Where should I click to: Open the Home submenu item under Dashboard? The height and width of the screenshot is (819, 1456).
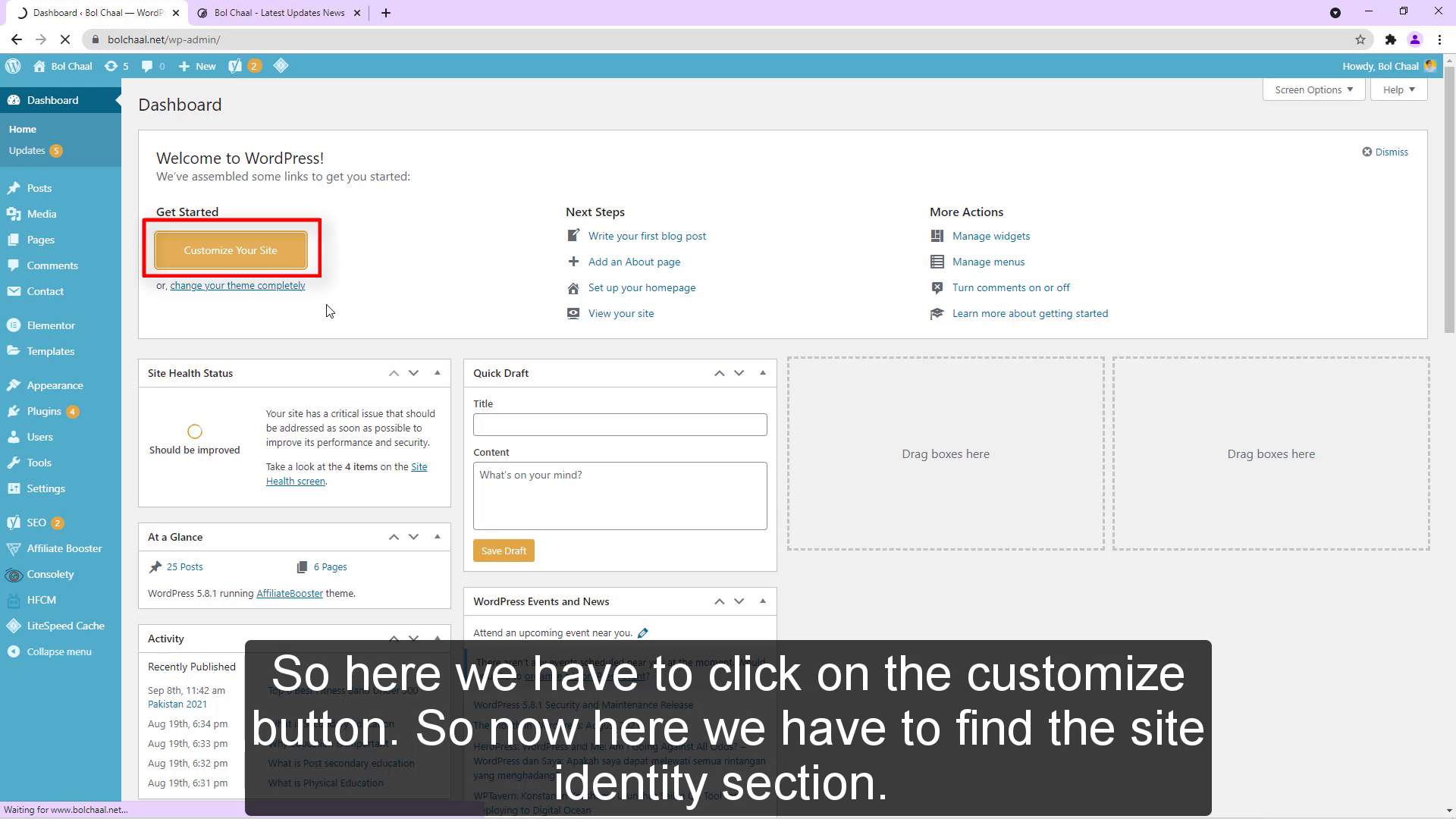(x=23, y=129)
